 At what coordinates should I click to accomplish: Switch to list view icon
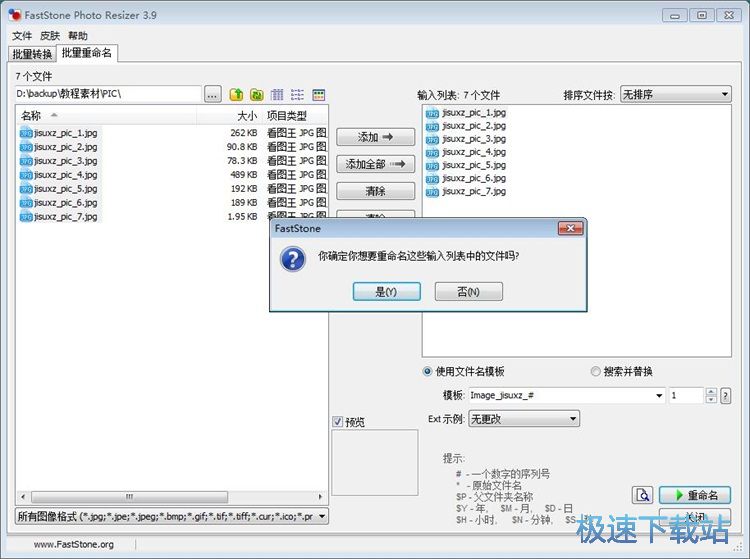297,95
